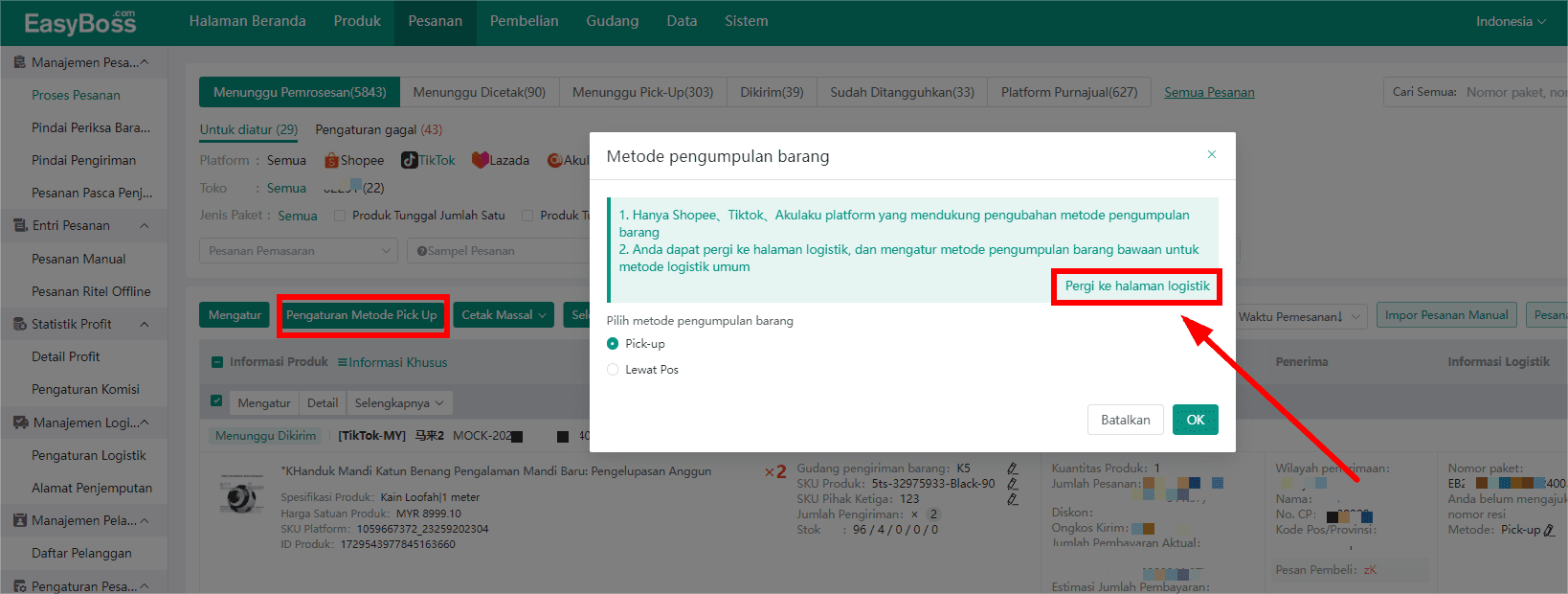Screen dimensions: 1568x594
Task: Open the Semua Pesanan link
Action: [x=1209, y=92]
